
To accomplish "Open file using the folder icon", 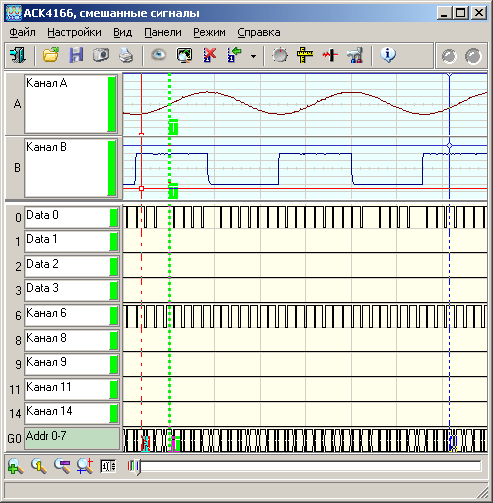I will [51, 55].
